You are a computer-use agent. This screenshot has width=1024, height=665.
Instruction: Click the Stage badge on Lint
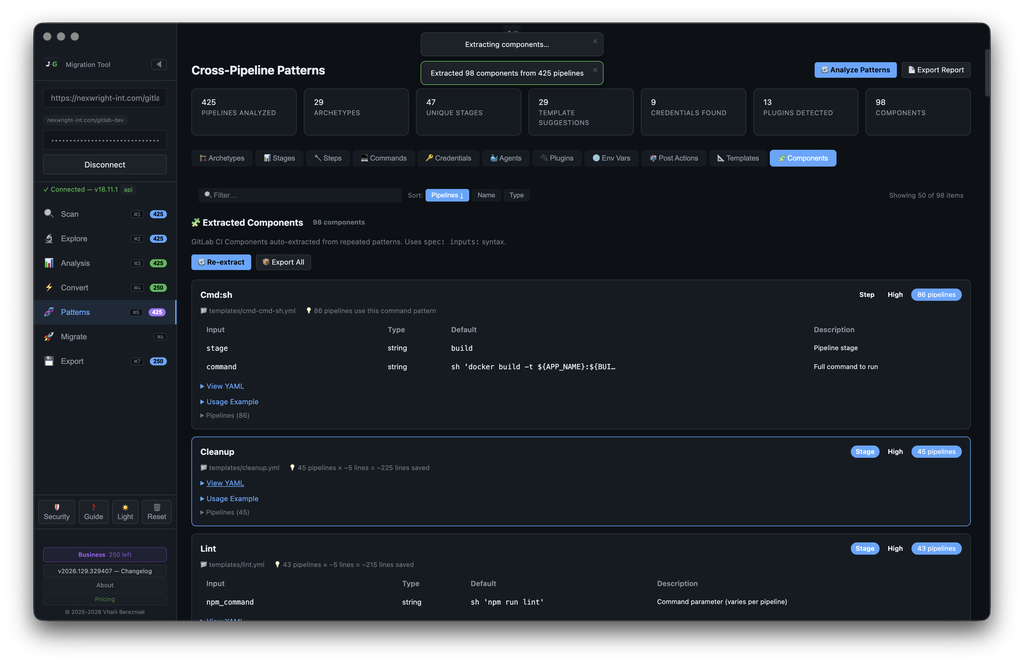[x=865, y=549]
